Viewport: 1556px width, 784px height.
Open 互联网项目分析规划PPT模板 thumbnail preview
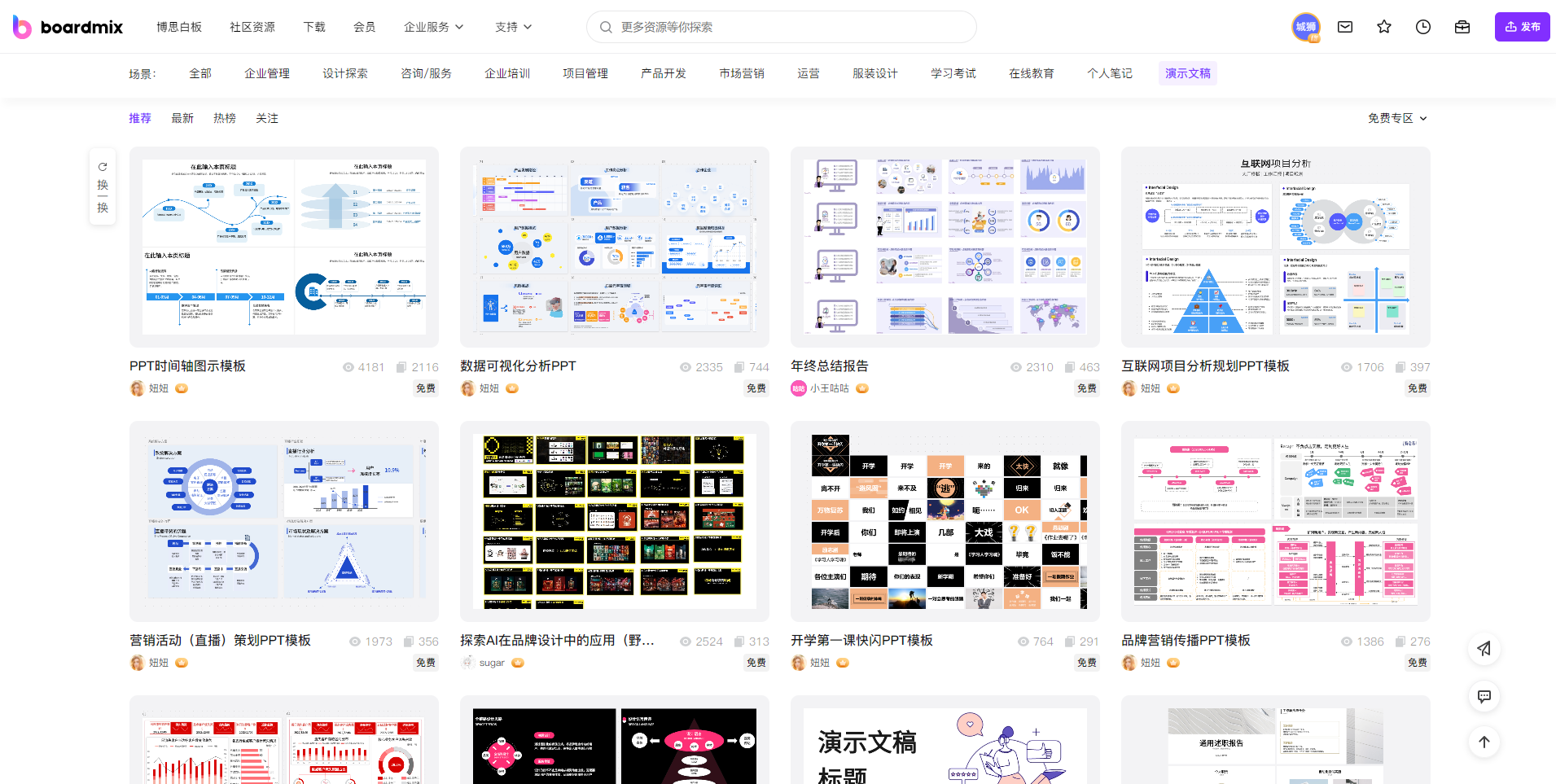(x=1276, y=247)
